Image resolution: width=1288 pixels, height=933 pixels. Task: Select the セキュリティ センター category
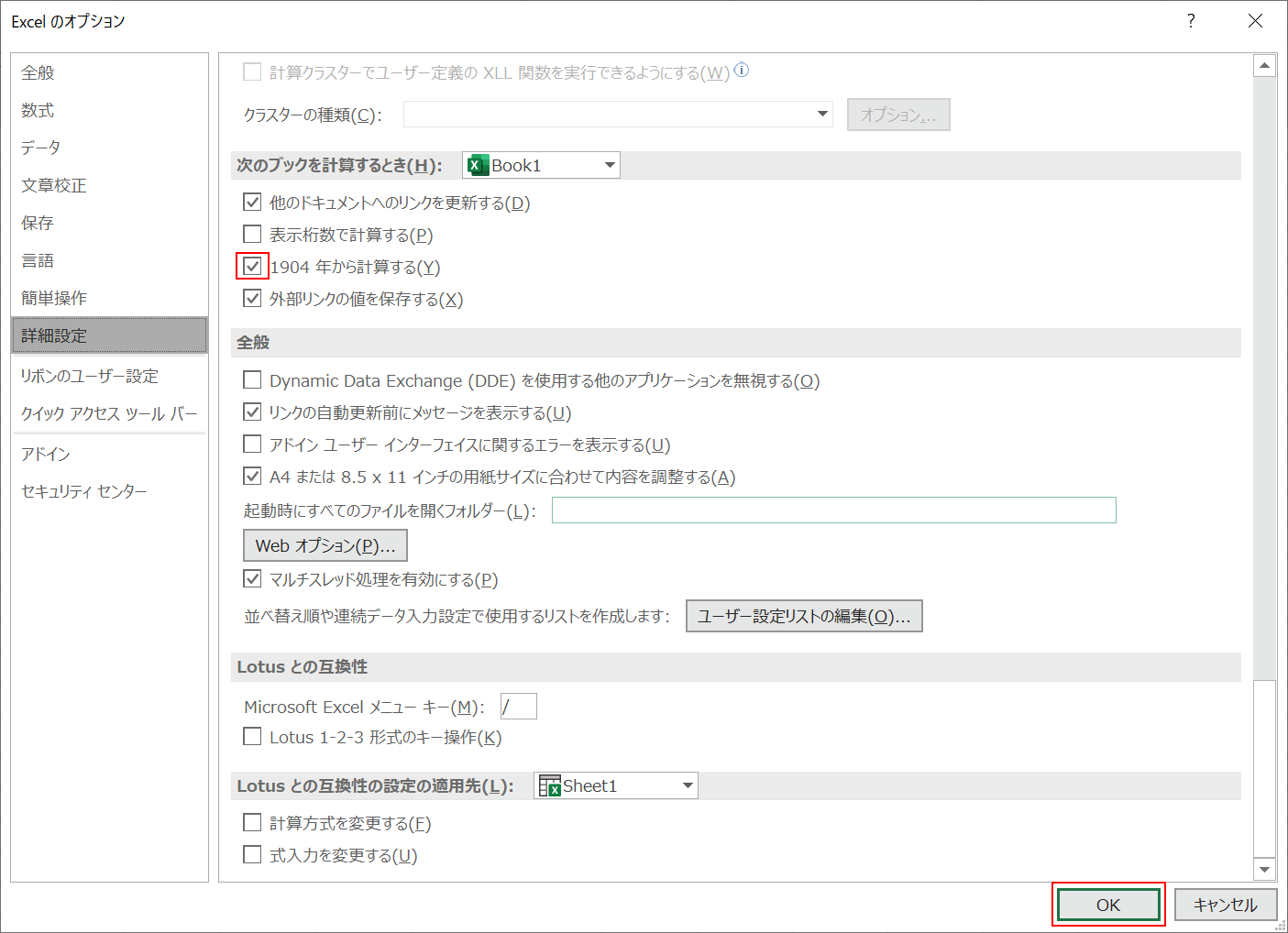(x=83, y=490)
